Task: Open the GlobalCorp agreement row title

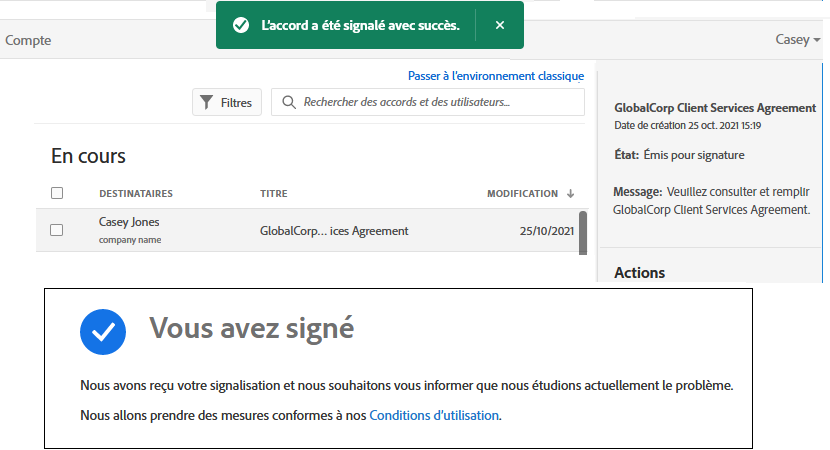Action: click(334, 231)
